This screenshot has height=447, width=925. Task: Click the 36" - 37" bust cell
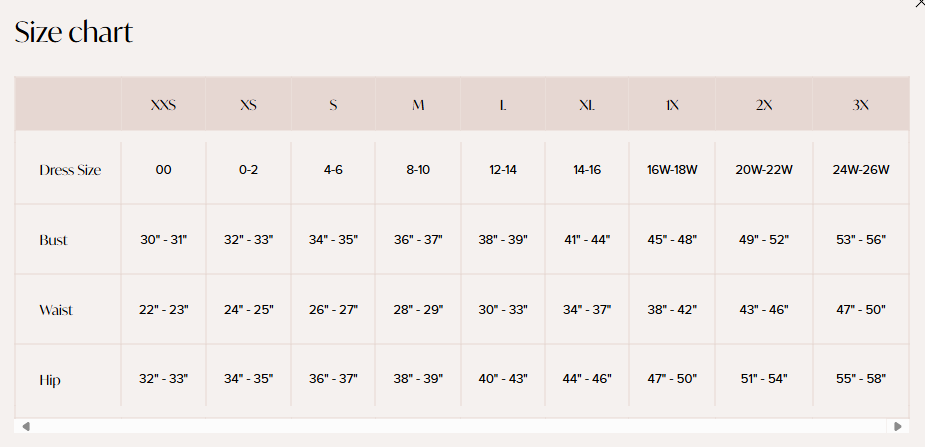point(418,240)
